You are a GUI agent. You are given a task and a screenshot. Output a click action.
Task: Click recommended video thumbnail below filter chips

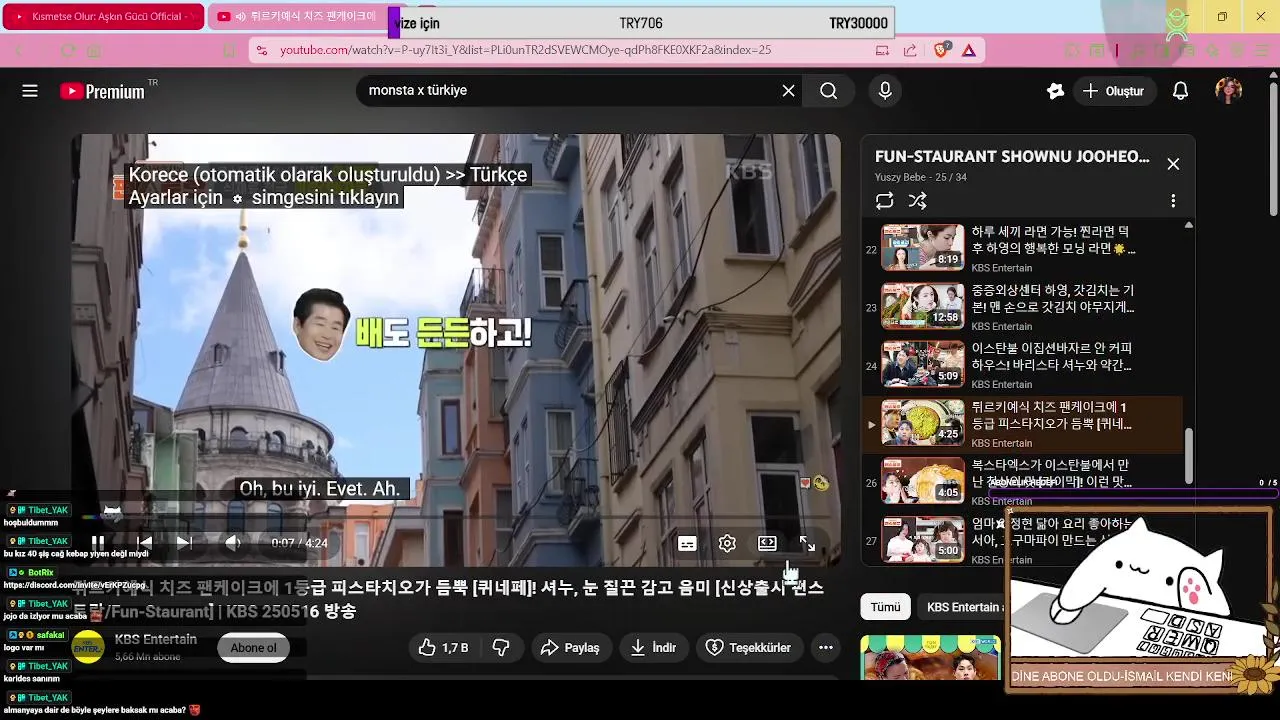click(x=930, y=657)
